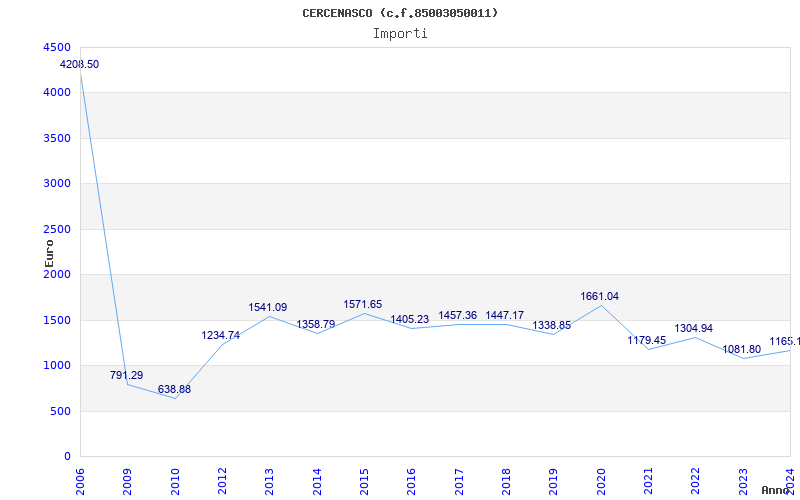Click the 2020 x-axis year

[601, 482]
